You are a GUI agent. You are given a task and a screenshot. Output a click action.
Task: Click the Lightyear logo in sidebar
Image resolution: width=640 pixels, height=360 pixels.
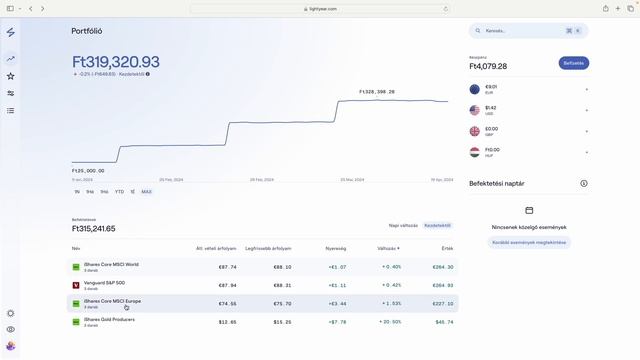(11, 32)
